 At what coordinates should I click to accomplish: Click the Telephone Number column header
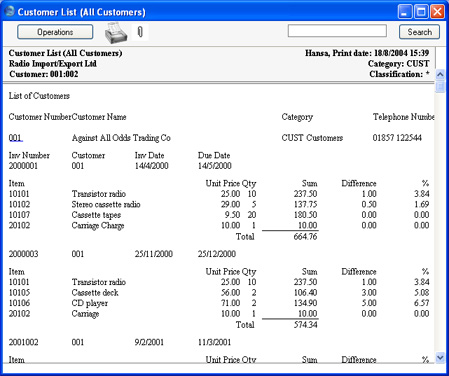point(403,117)
